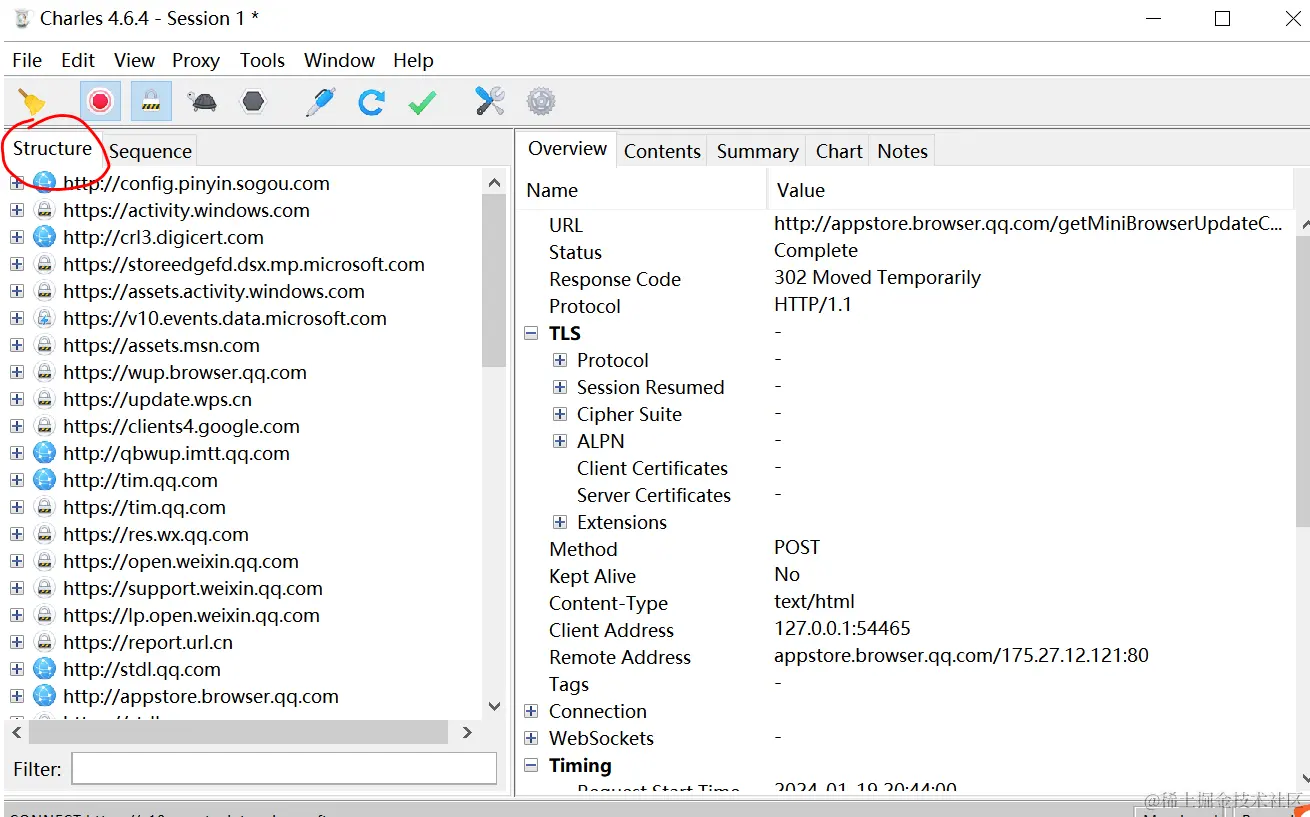The height and width of the screenshot is (817, 1310).
Task: Click the globe icon of http://tim.qq.com
Action: click(44, 480)
